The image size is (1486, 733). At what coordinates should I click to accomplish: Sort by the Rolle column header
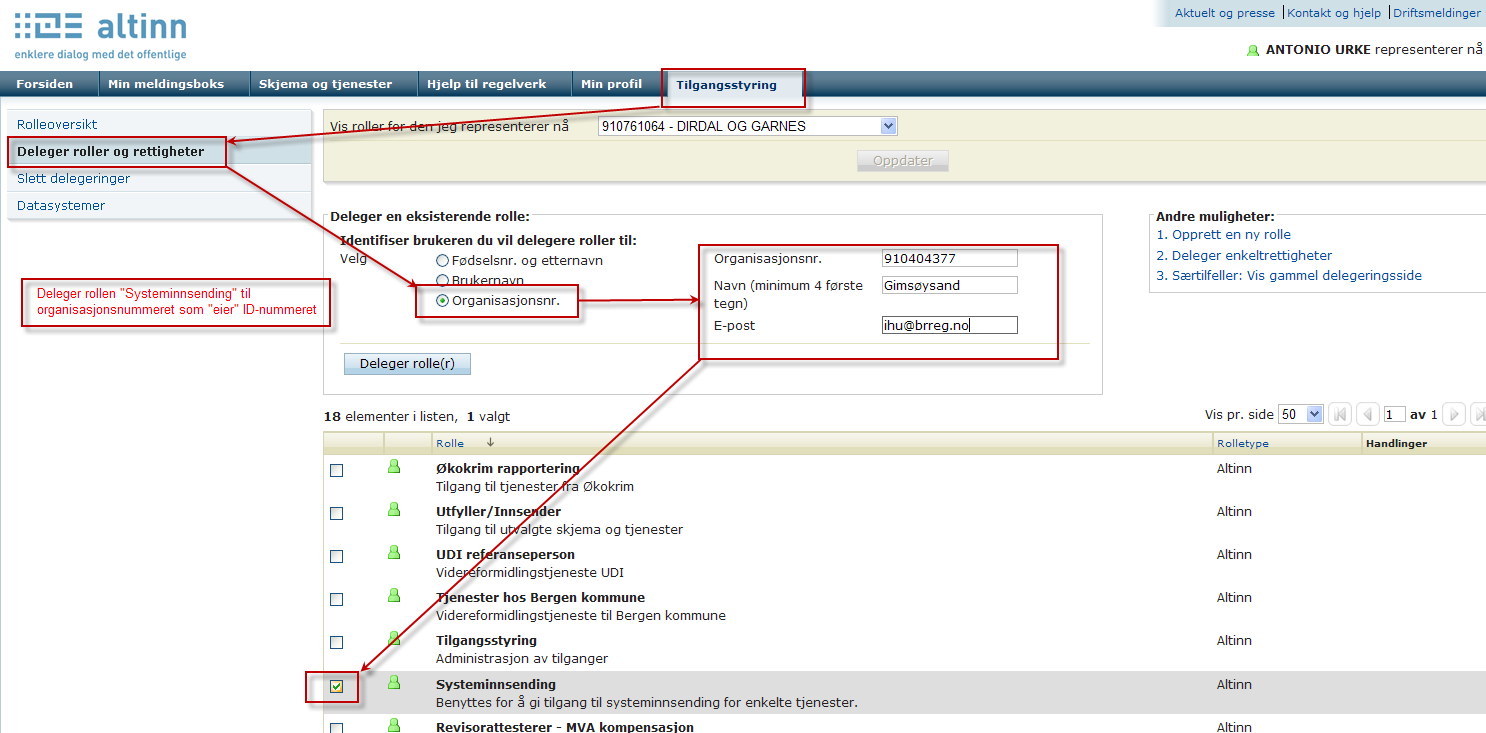[x=450, y=443]
